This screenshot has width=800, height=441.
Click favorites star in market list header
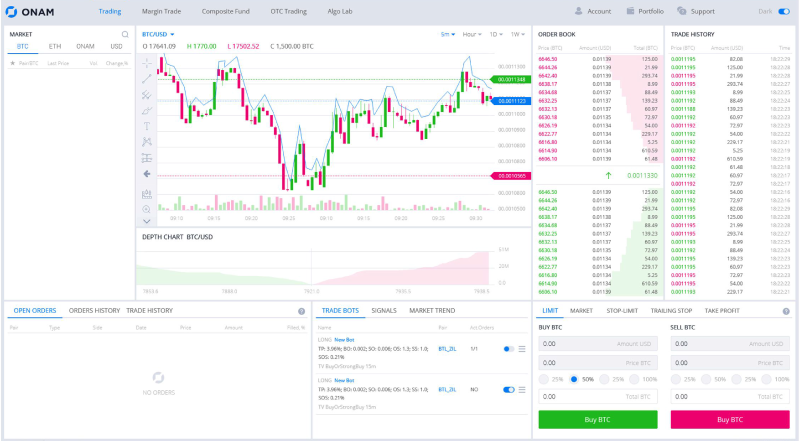point(13,63)
